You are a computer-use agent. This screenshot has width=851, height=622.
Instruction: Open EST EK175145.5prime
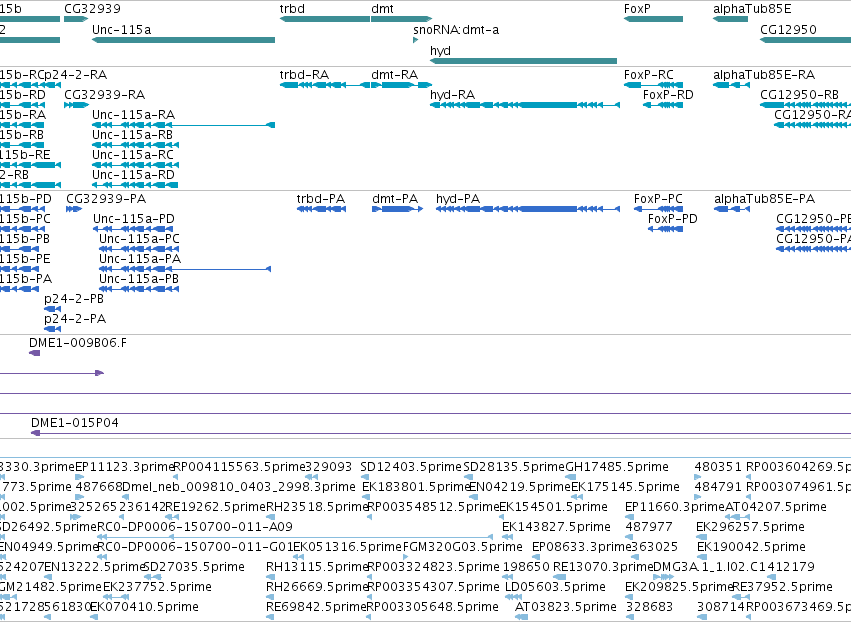(625, 487)
